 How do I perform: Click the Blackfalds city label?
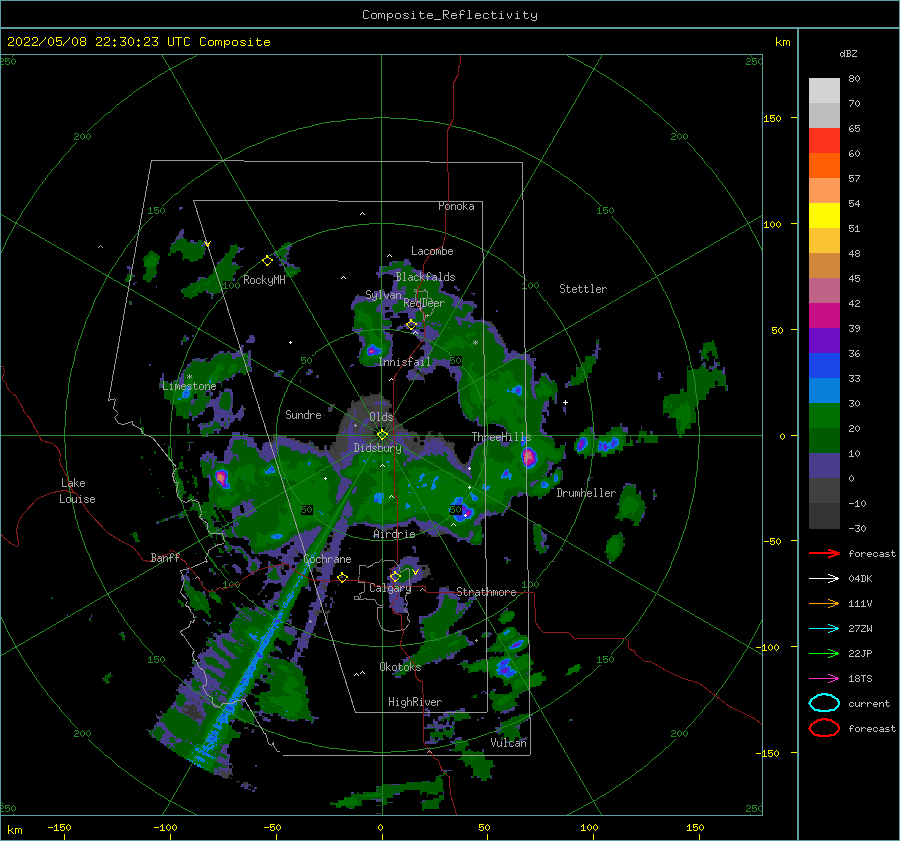[x=425, y=277]
